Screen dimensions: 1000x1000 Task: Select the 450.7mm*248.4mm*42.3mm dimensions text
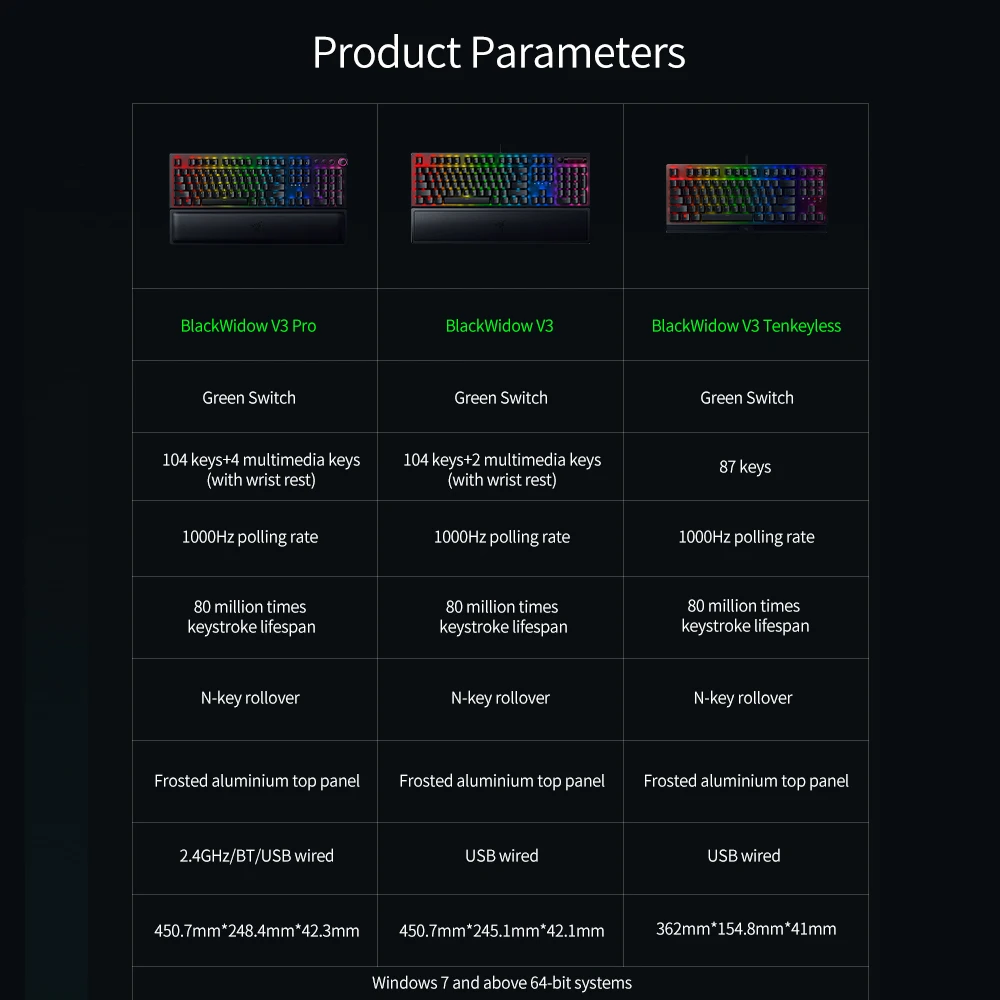click(257, 931)
